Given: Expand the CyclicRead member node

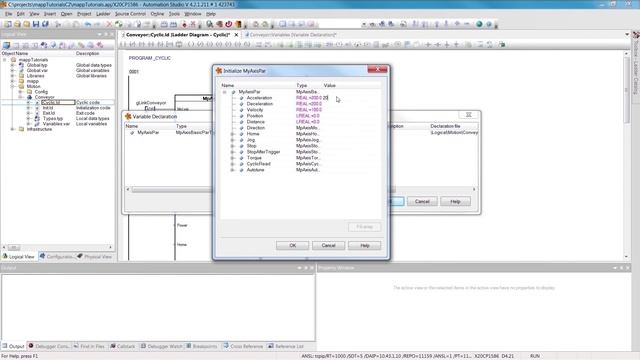Looking at the screenshot, I should (x=233, y=164).
